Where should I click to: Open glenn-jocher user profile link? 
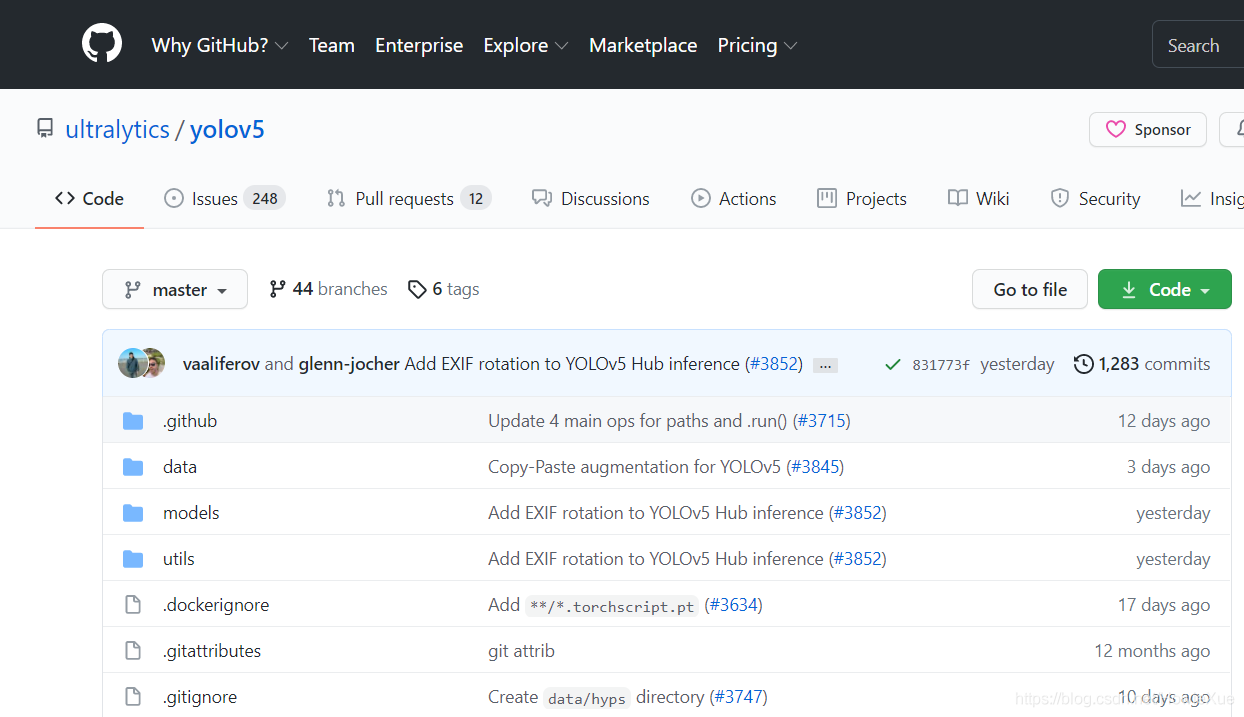click(349, 364)
